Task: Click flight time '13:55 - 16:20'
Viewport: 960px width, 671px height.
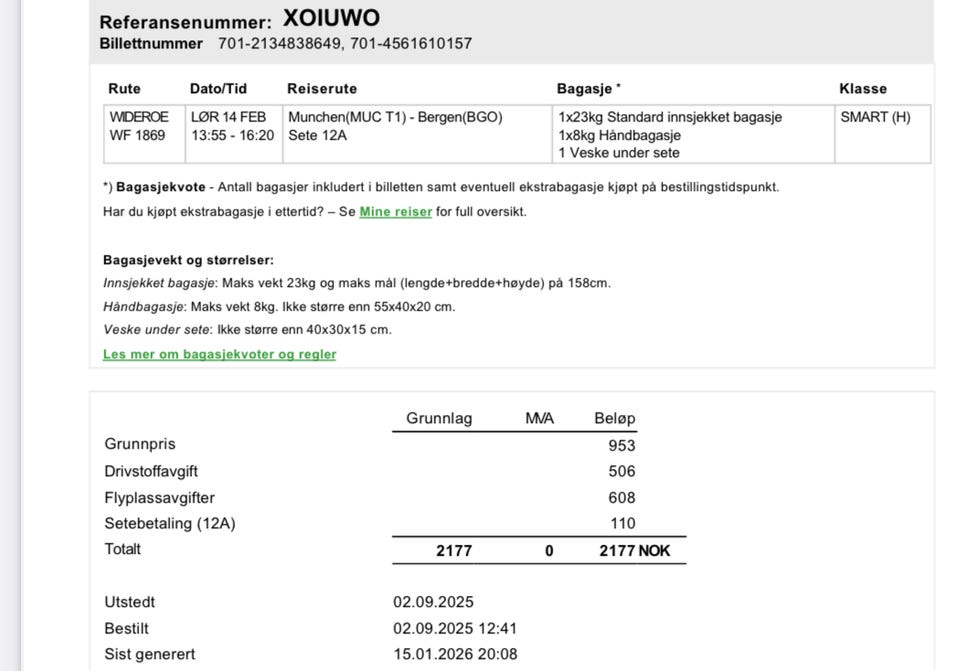Action: [233, 135]
